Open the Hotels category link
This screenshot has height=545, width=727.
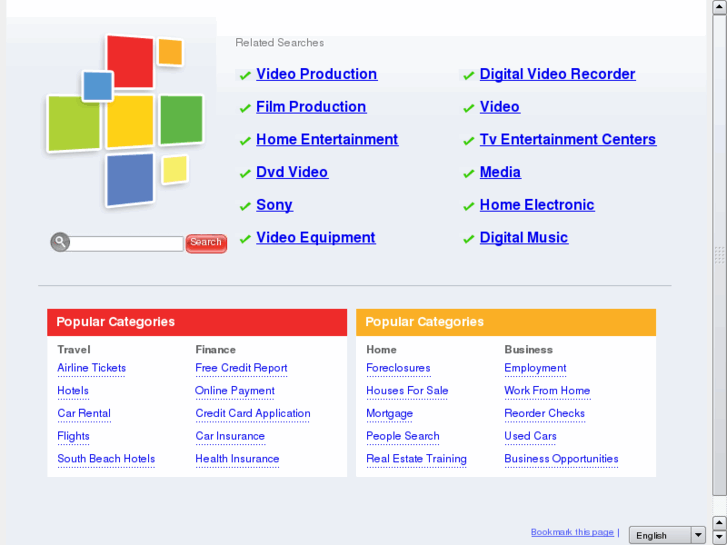pyautogui.click(x=73, y=391)
